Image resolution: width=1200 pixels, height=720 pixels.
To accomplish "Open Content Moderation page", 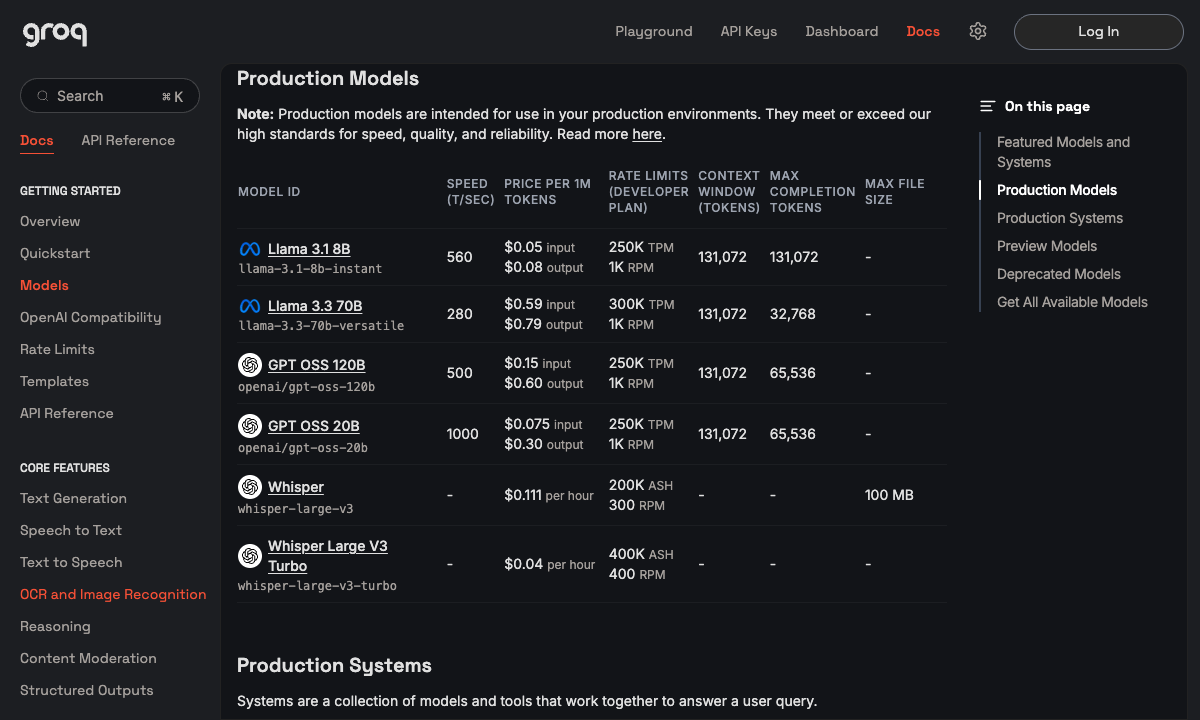I will [88, 658].
